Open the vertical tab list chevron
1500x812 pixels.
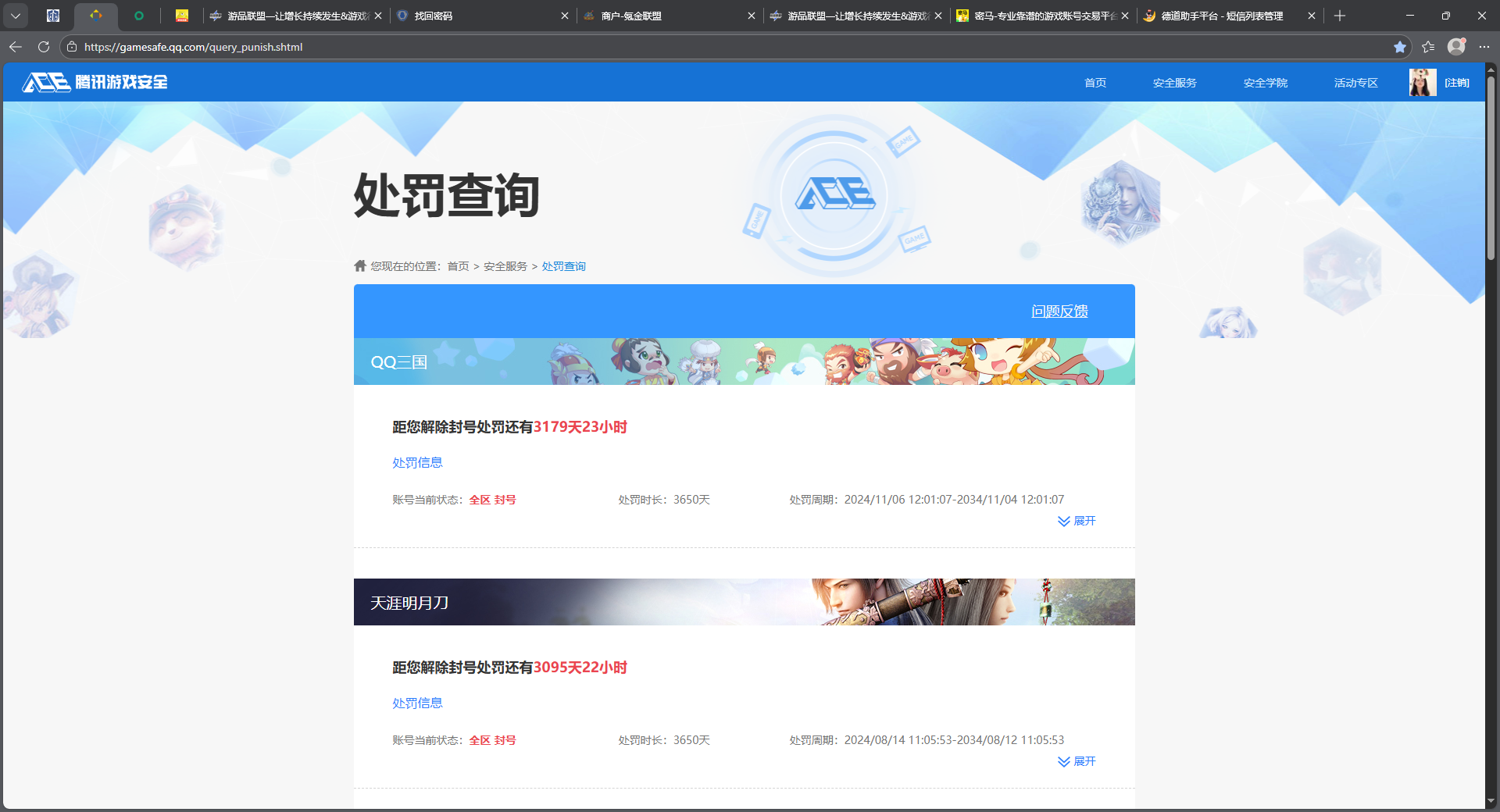16,16
